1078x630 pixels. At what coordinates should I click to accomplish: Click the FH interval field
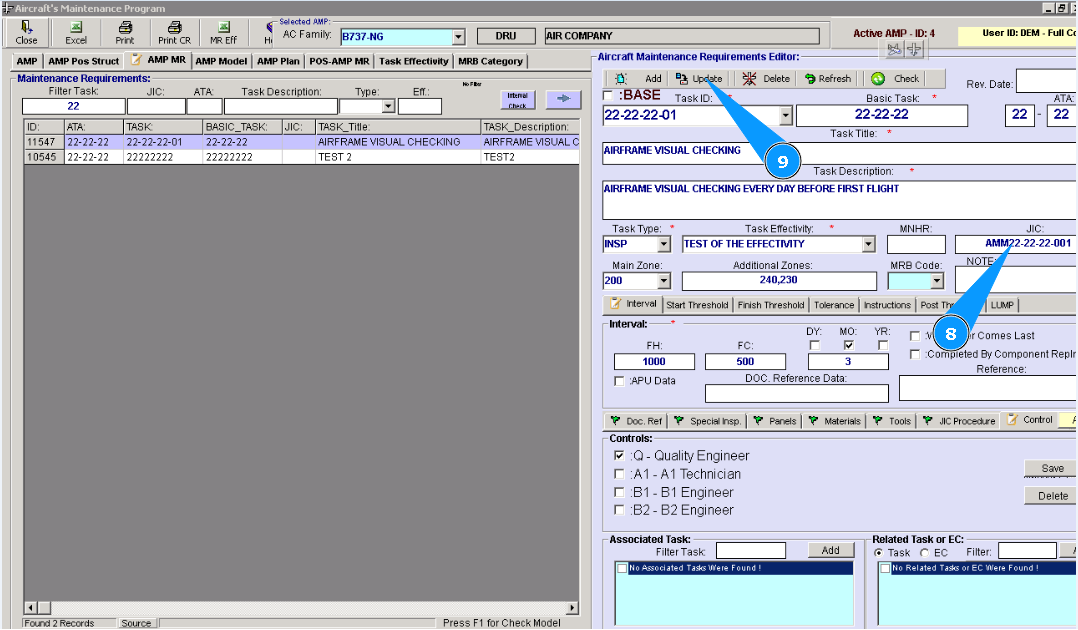pyautogui.click(x=654, y=362)
